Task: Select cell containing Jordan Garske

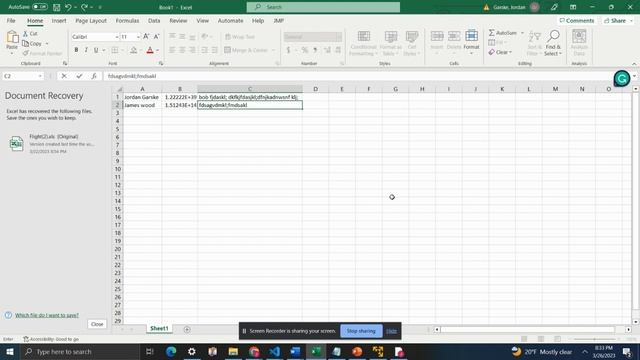Action: click(142, 97)
